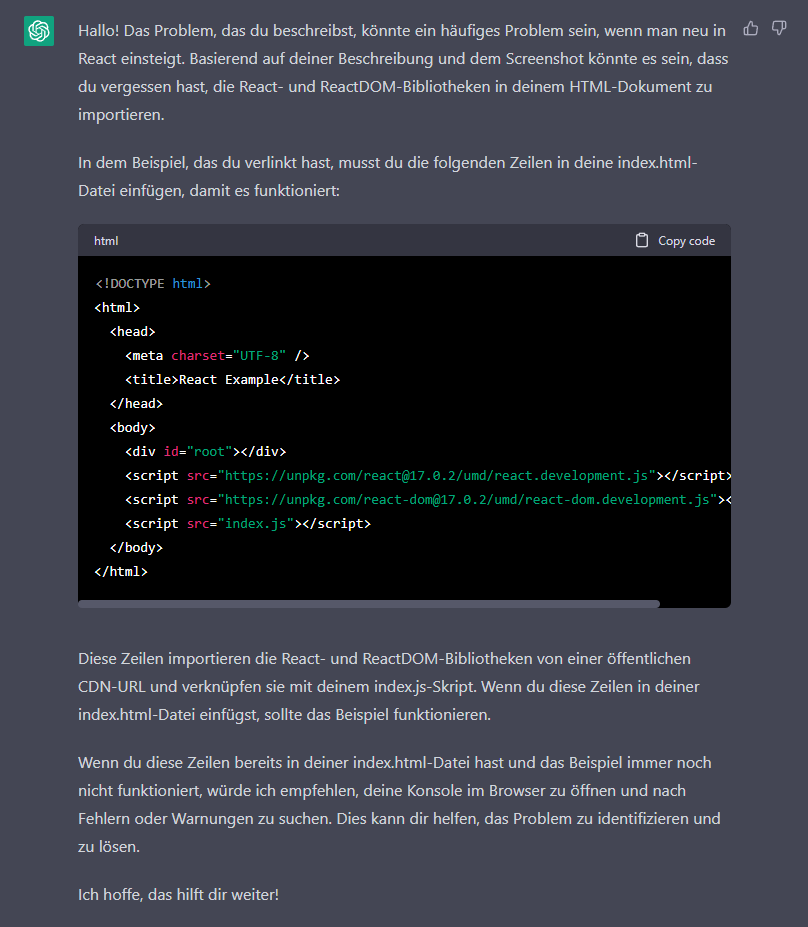This screenshot has height=927, width=808.
Task: Click the closing </html> tag line
Action: pos(121,572)
